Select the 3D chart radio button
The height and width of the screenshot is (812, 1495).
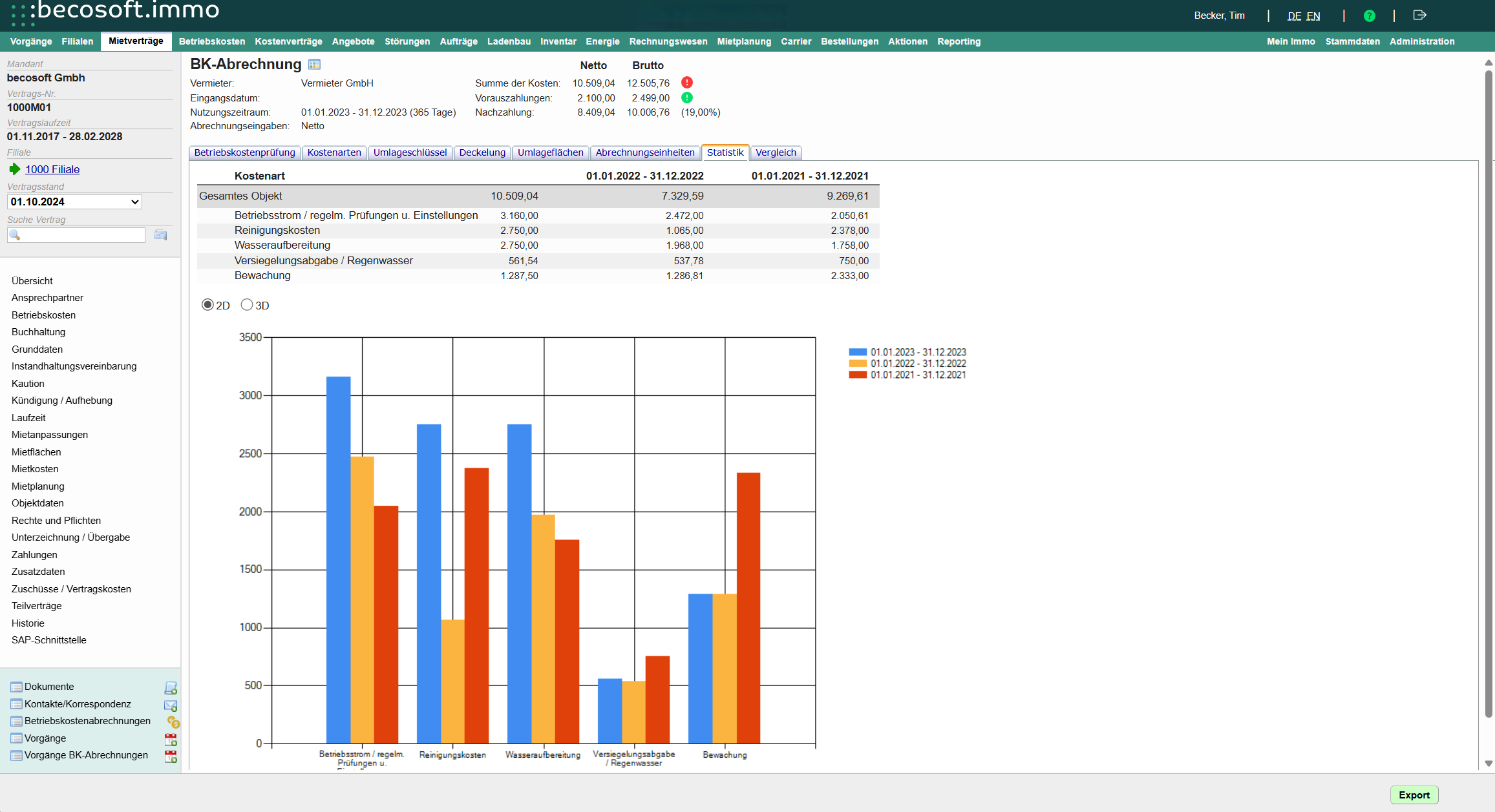(x=246, y=305)
